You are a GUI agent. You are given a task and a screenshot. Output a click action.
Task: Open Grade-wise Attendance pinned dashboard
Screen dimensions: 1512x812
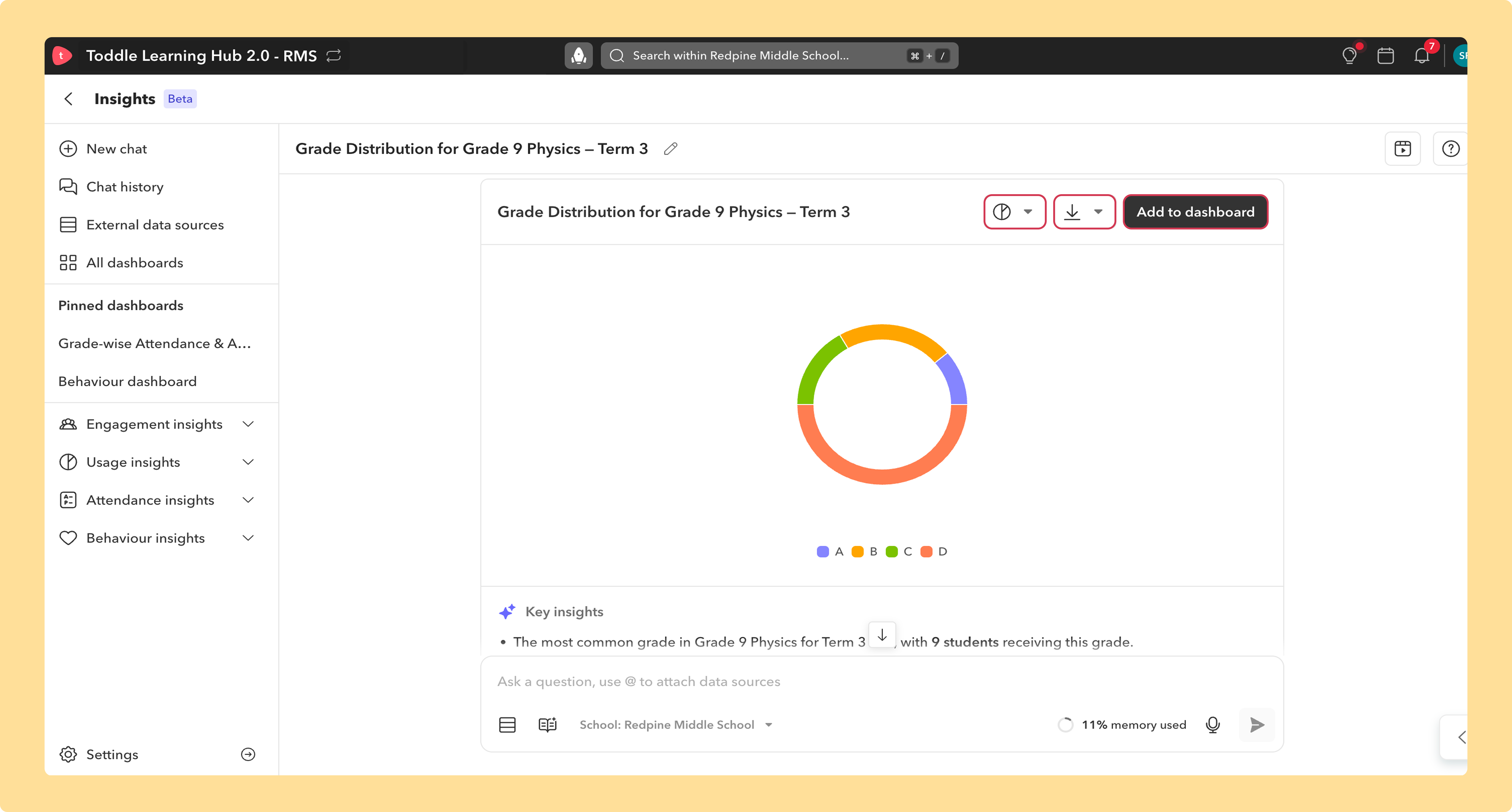coord(155,344)
